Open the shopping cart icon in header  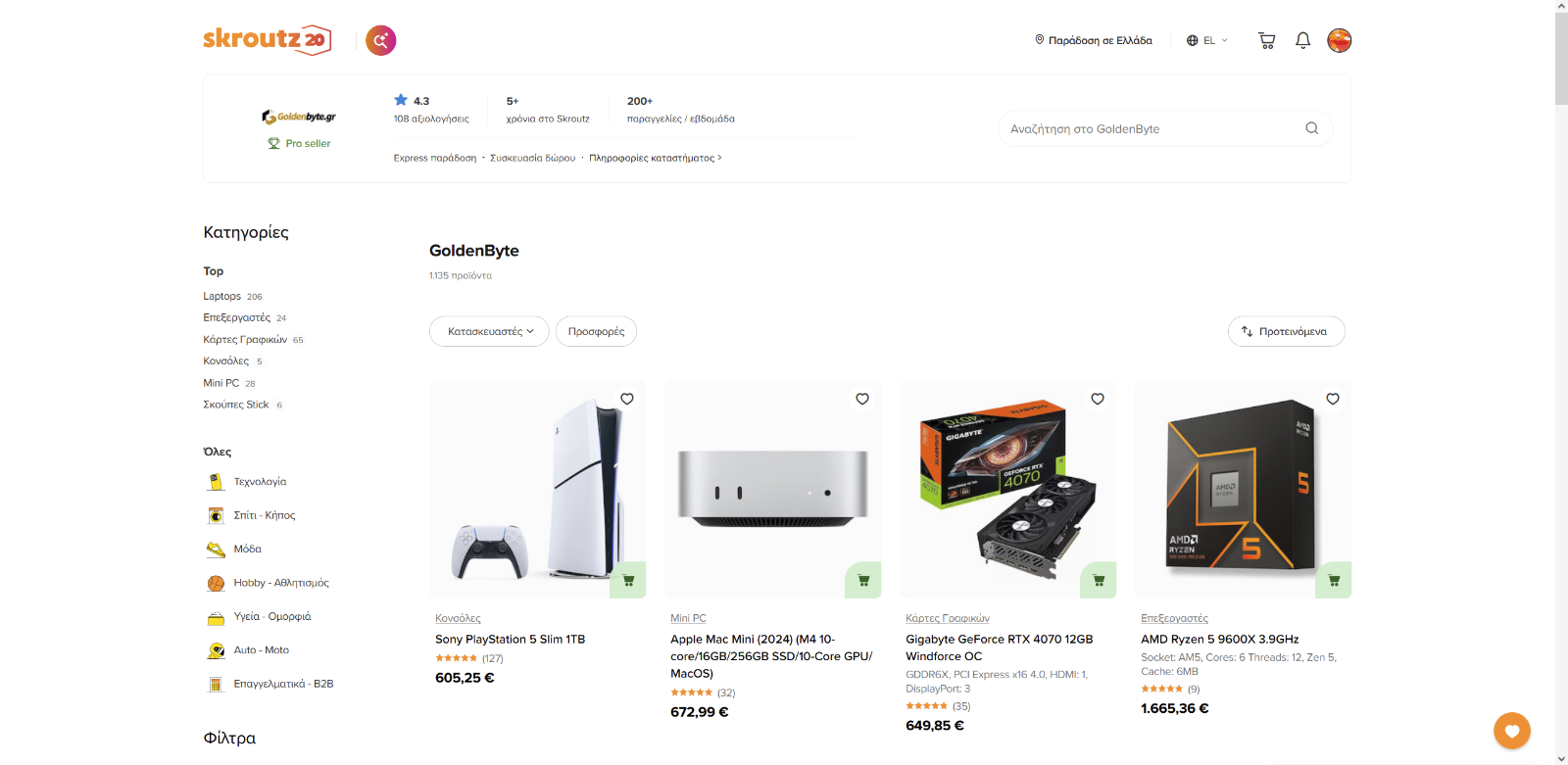click(x=1266, y=40)
